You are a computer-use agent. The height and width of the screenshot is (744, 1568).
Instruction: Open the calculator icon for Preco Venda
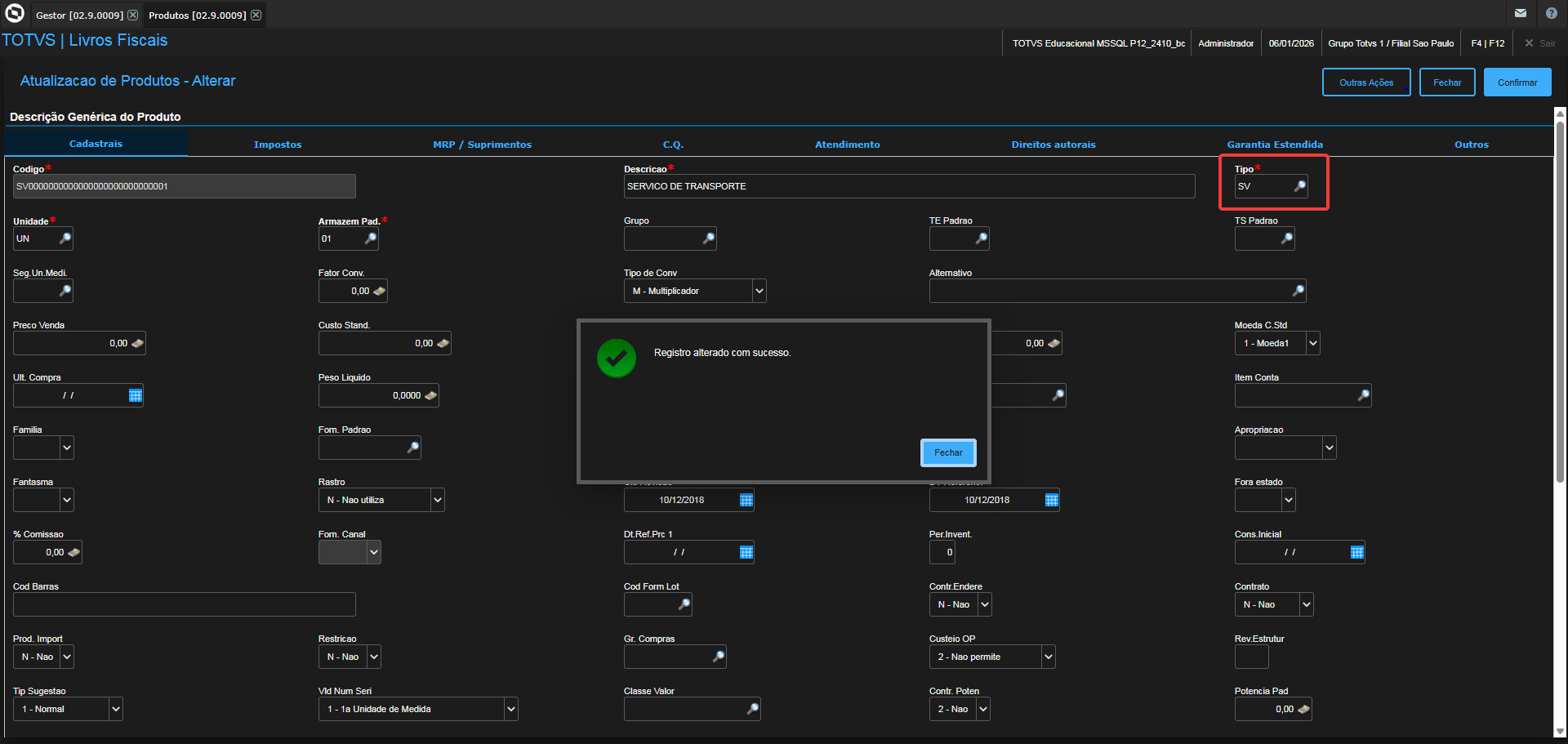click(137, 343)
